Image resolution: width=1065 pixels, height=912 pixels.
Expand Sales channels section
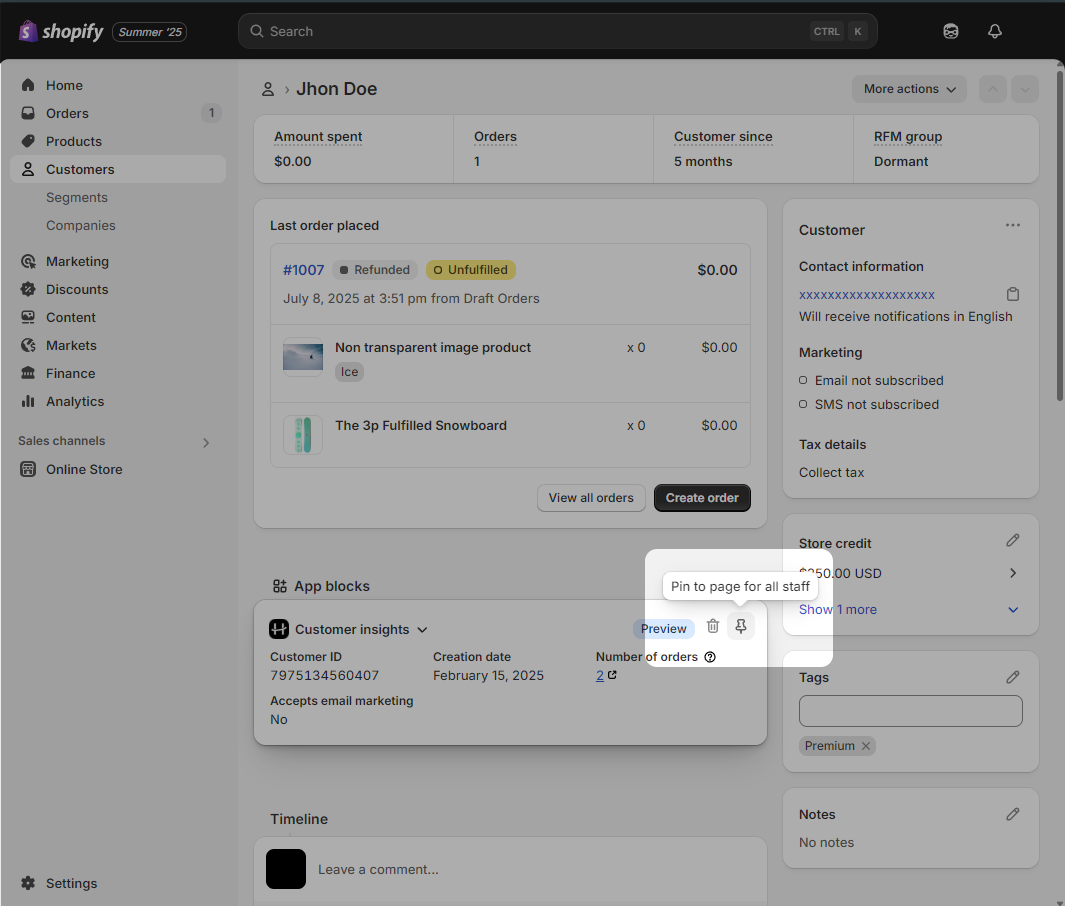[x=206, y=442]
